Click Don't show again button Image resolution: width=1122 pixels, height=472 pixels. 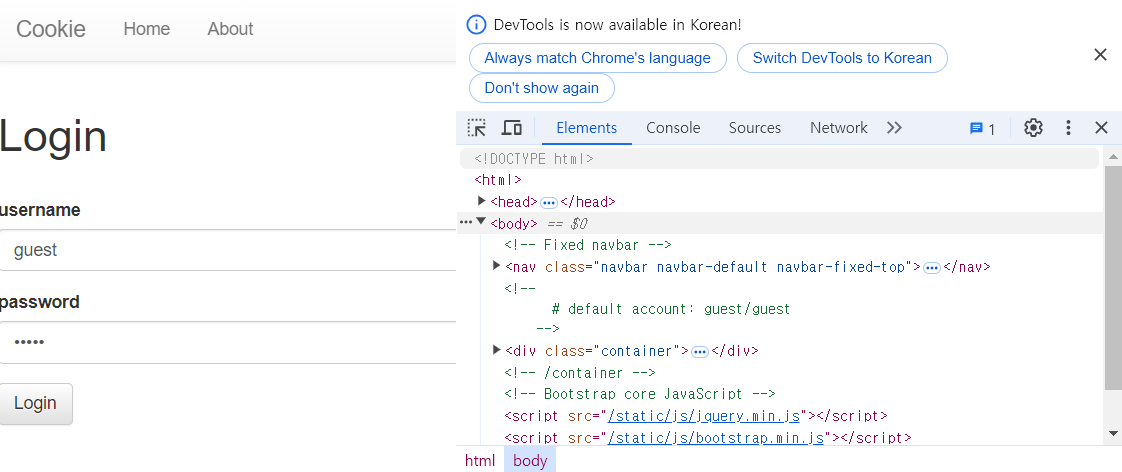point(542,88)
